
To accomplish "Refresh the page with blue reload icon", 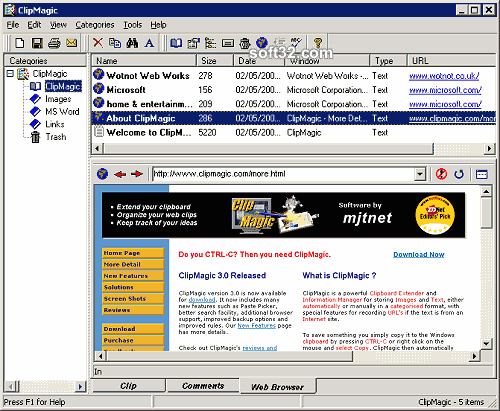I will 459,174.
